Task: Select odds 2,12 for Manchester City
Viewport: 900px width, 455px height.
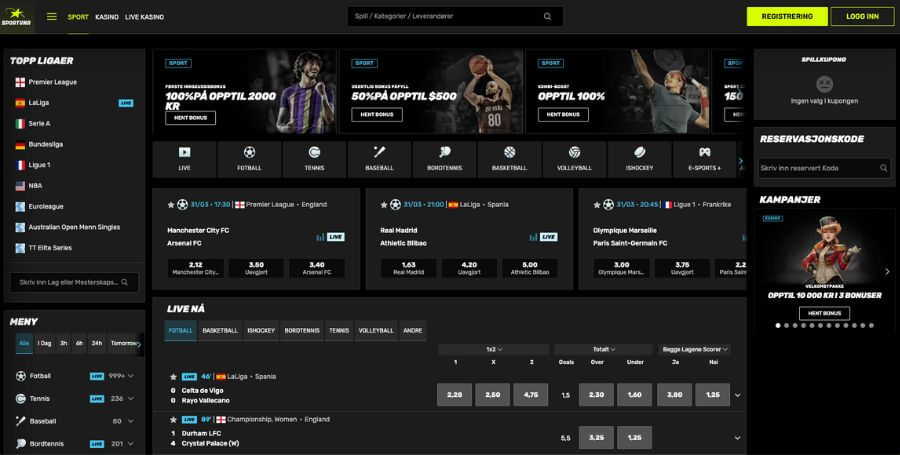Action: (x=196, y=268)
